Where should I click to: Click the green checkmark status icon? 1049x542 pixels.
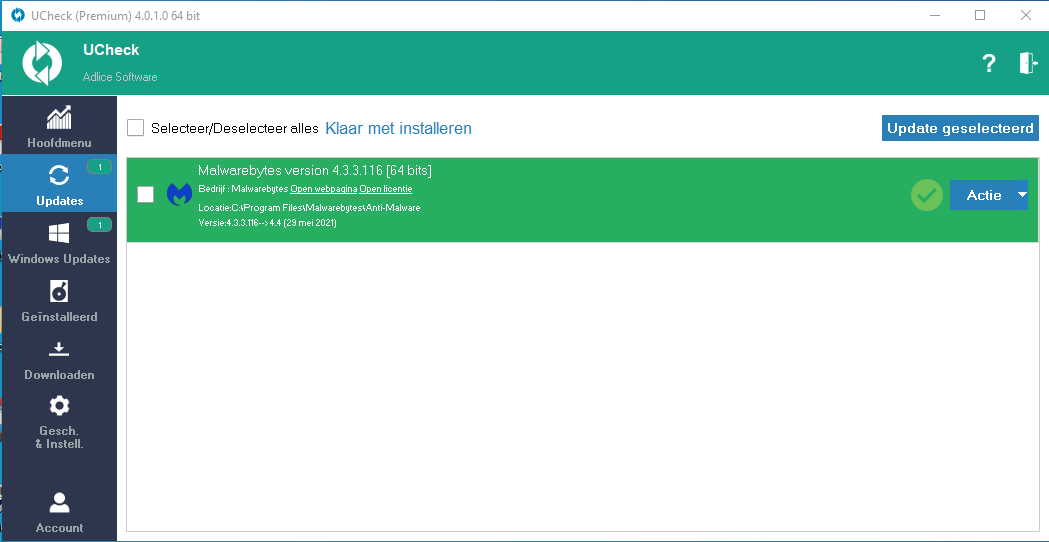click(927, 195)
